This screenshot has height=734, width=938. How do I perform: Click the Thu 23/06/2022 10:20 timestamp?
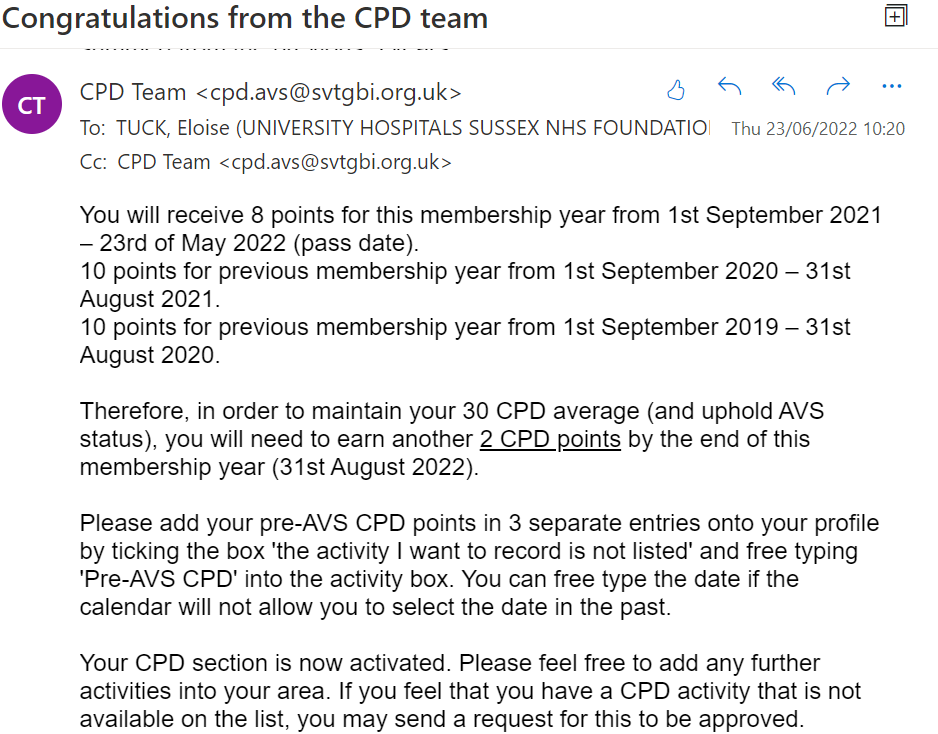[x=818, y=129]
